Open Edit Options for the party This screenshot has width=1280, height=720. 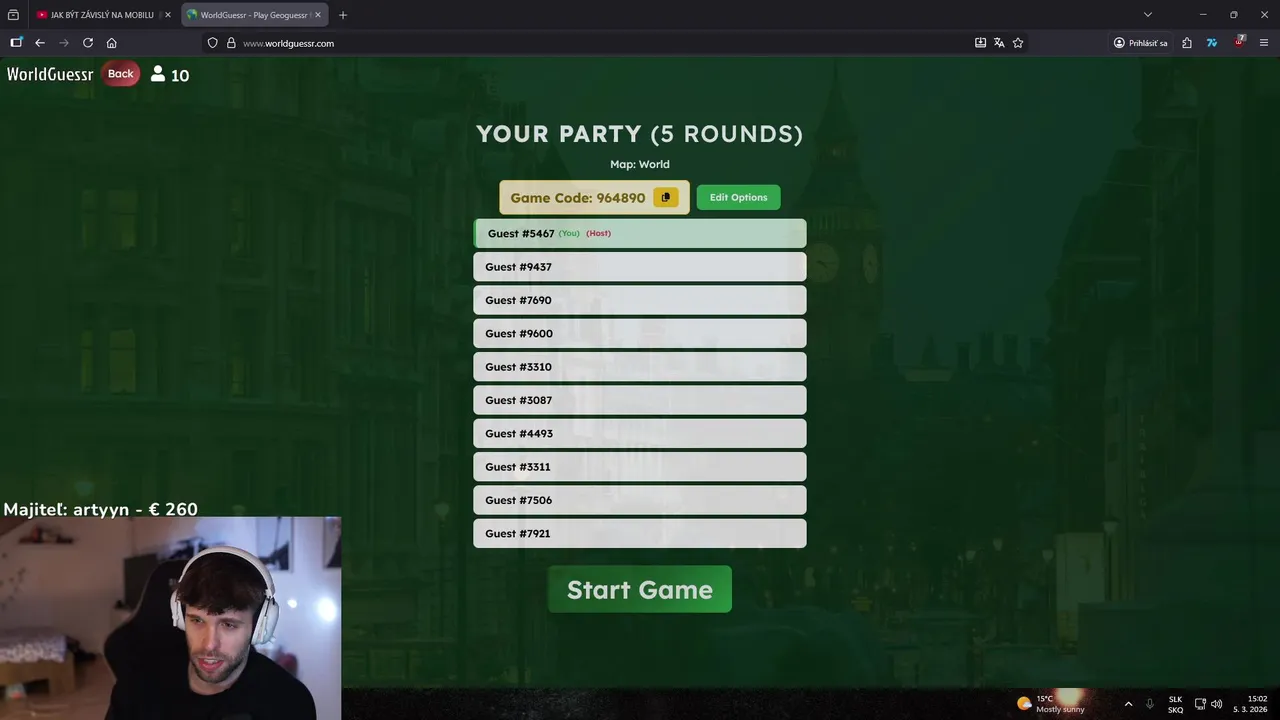(738, 197)
